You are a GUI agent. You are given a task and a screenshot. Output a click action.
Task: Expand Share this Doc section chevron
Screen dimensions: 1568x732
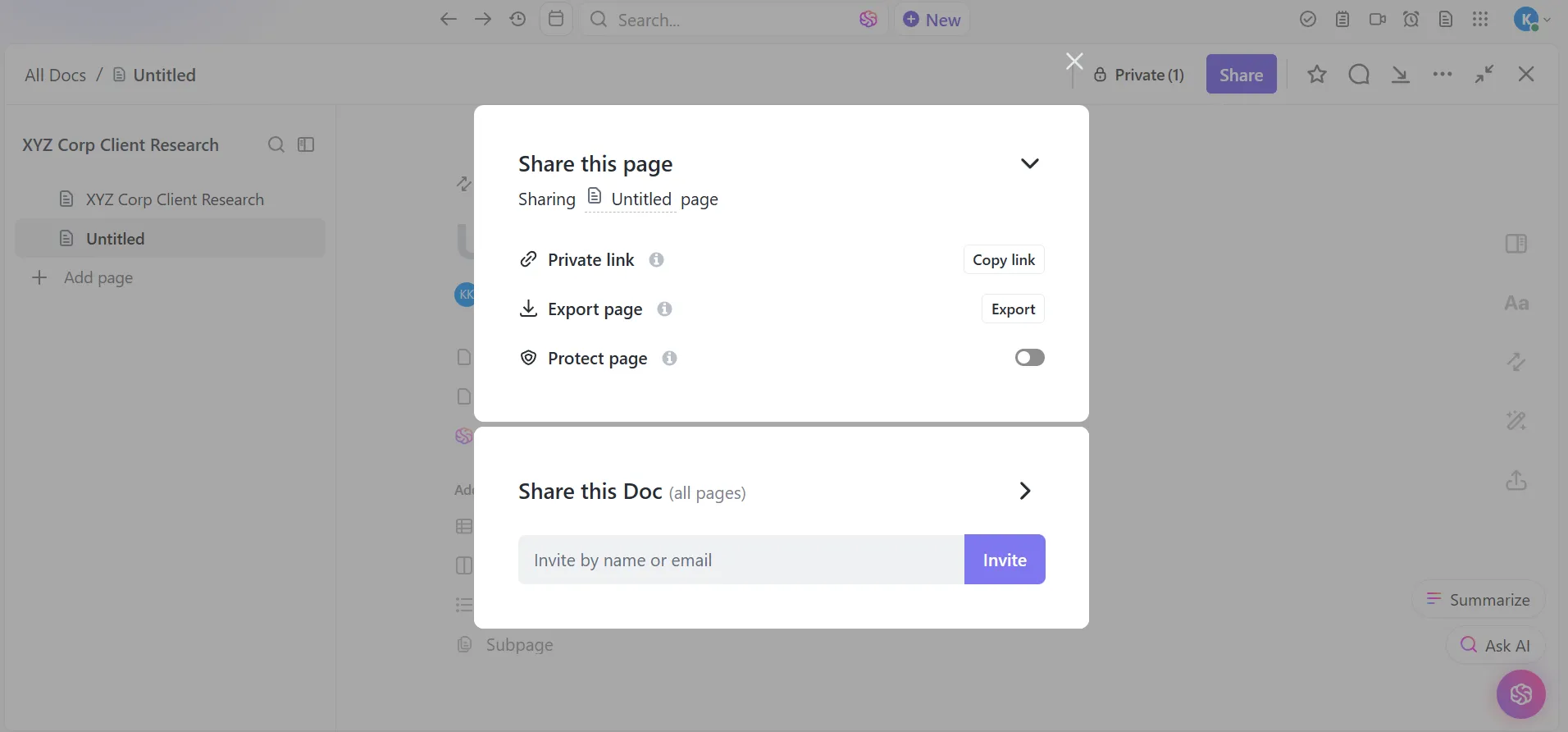[x=1025, y=491]
